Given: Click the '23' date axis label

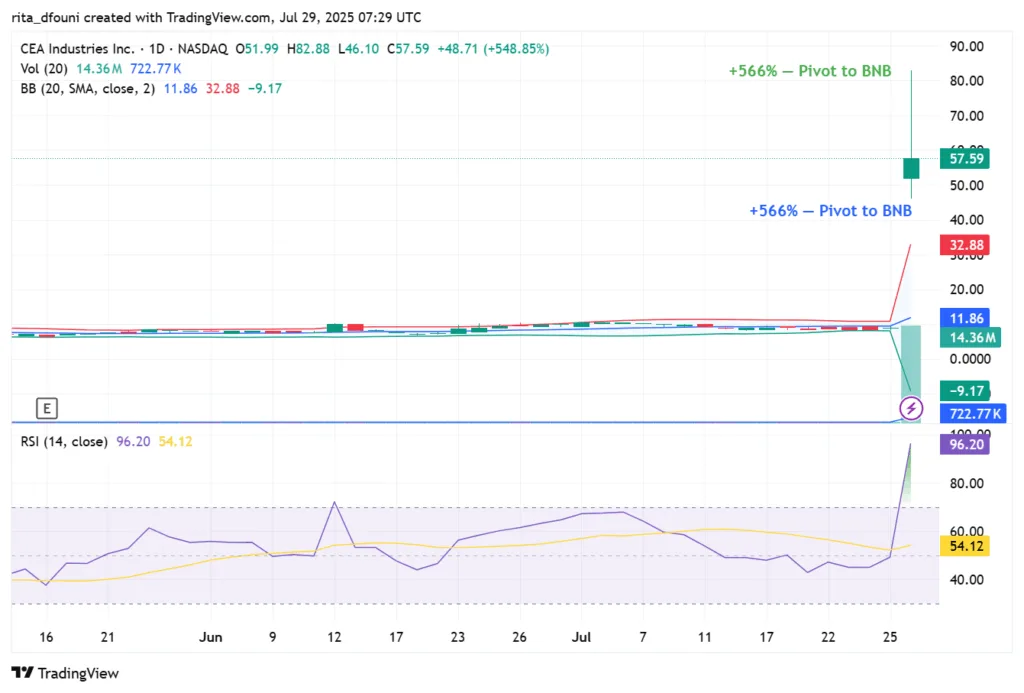Looking at the screenshot, I should (x=458, y=637).
